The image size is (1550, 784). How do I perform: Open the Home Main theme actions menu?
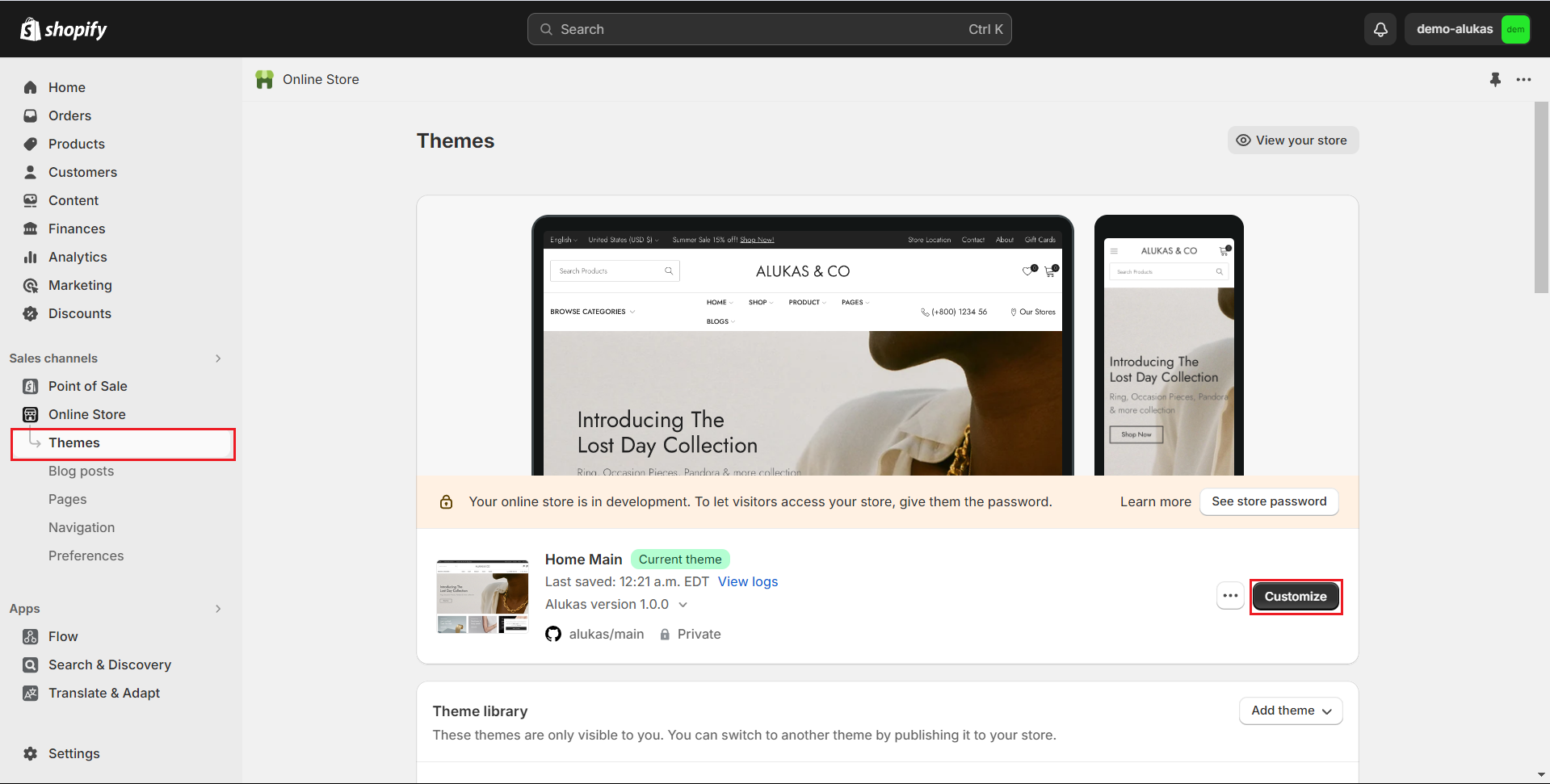coord(1230,596)
